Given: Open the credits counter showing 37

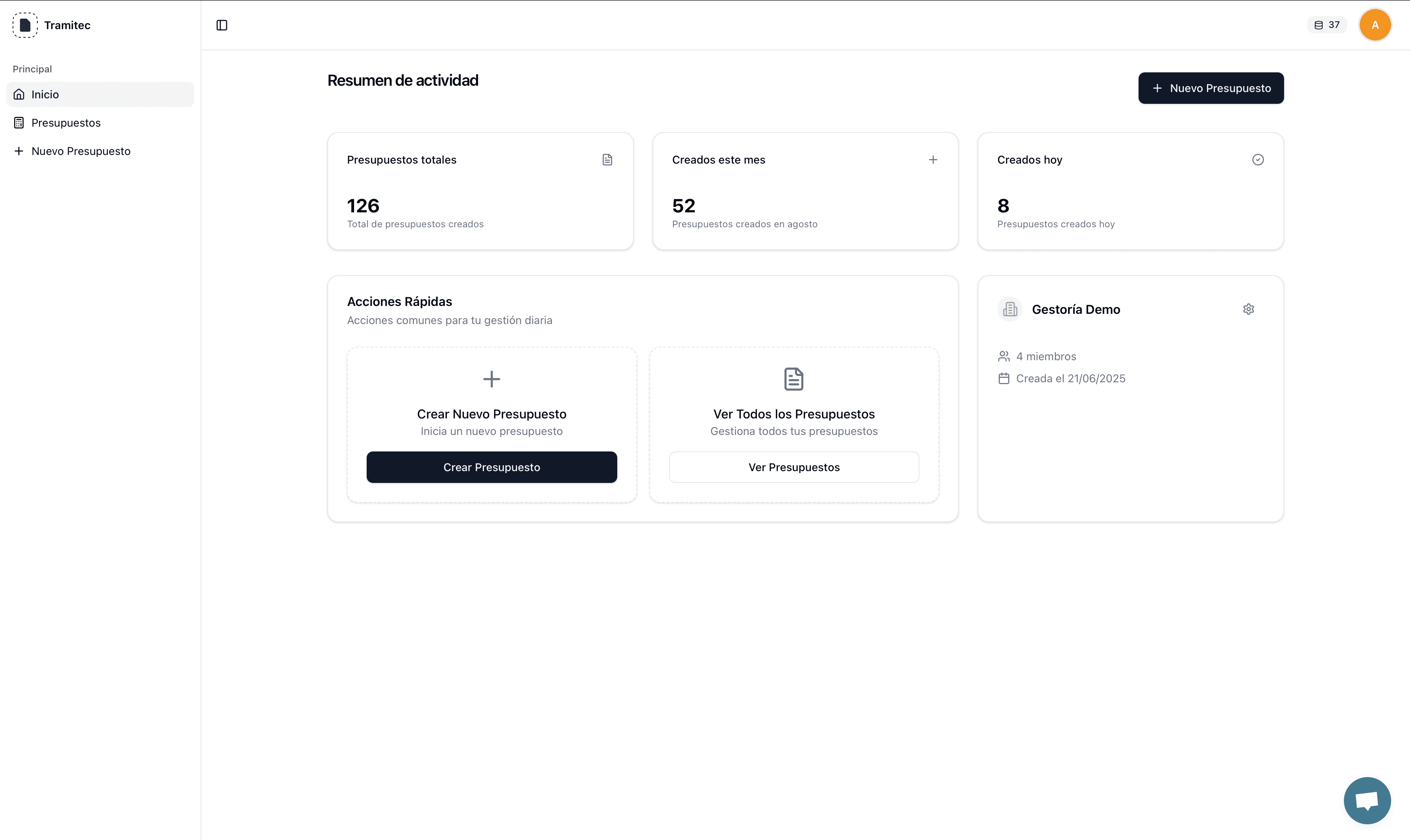Looking at the screenshot, I should click(x=1327, y=25).
